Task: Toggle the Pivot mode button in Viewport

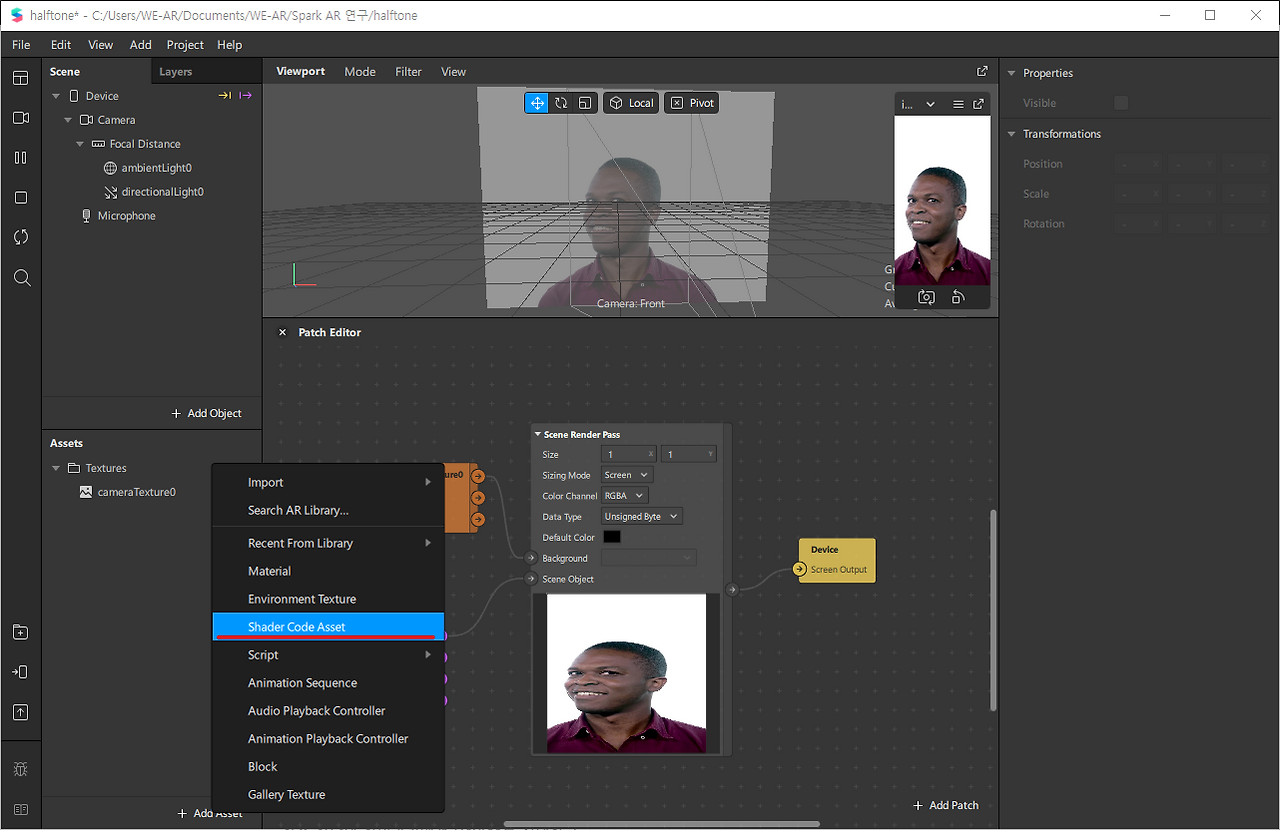Action: [692, 103]
